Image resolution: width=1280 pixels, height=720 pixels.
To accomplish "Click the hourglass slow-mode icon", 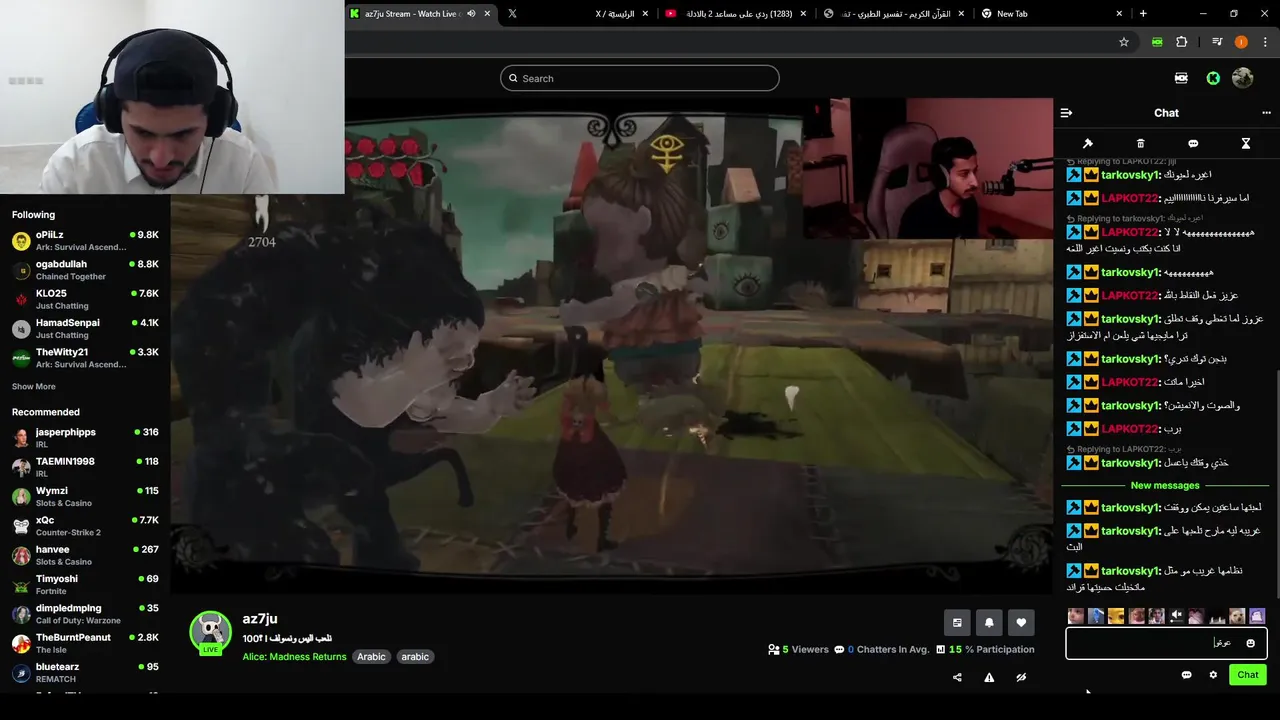I will pyautogui.click(x=1246, y=144).
